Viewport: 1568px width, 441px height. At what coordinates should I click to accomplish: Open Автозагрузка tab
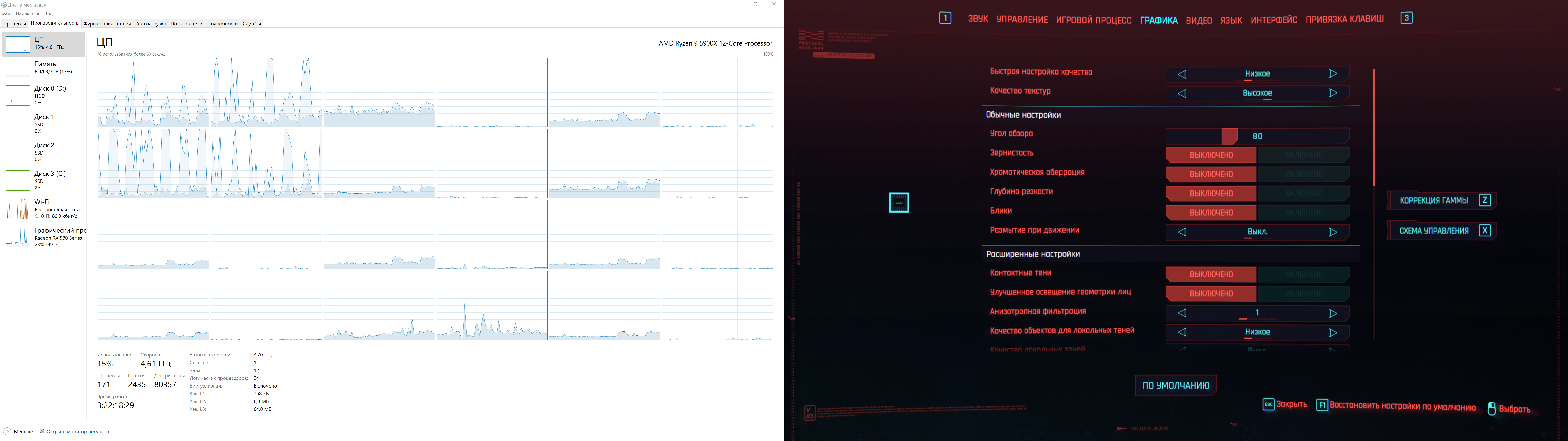[x=151, y=24]
